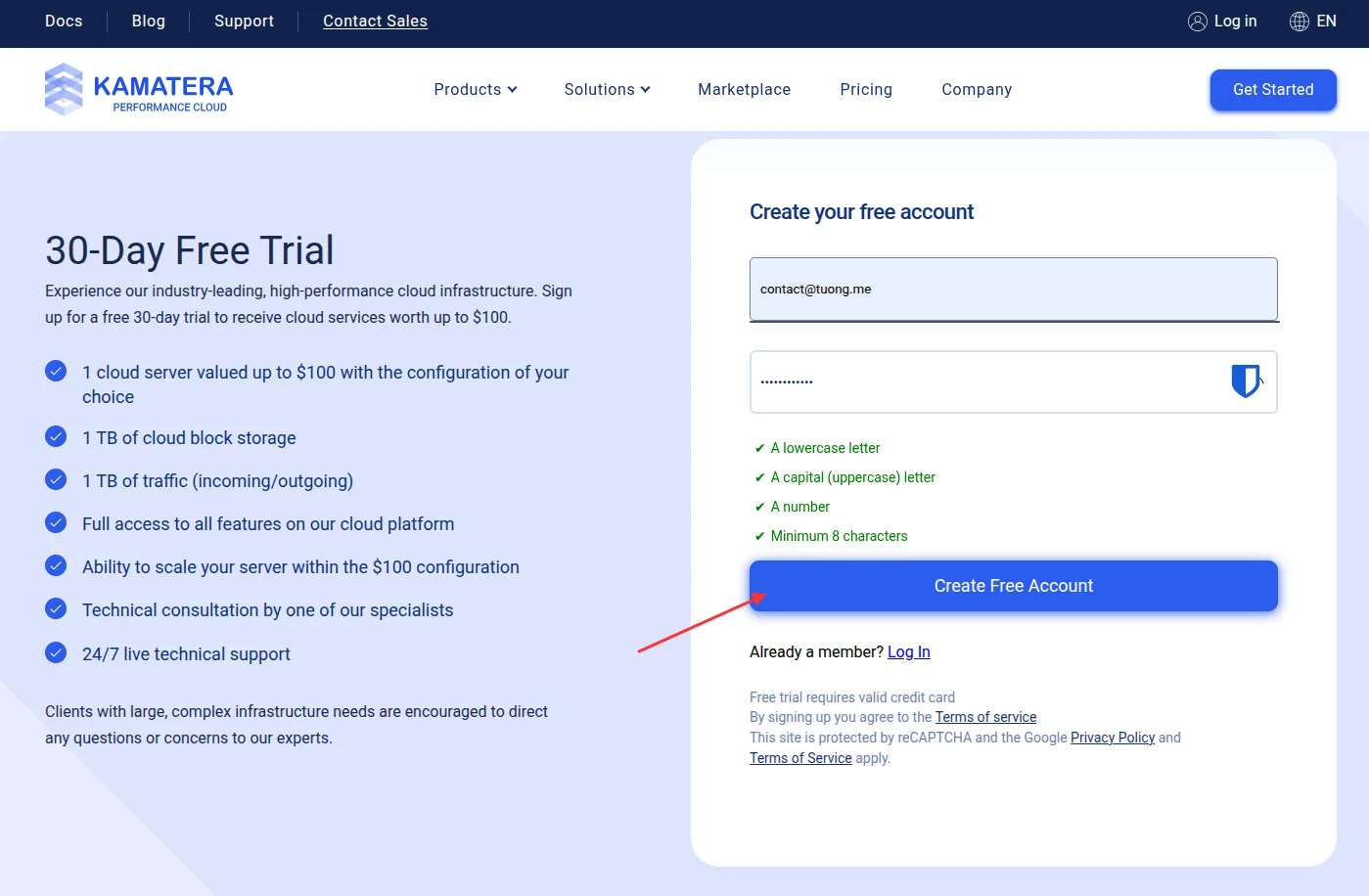Click the Kamatera logo icon

click(x=64, y=89)
